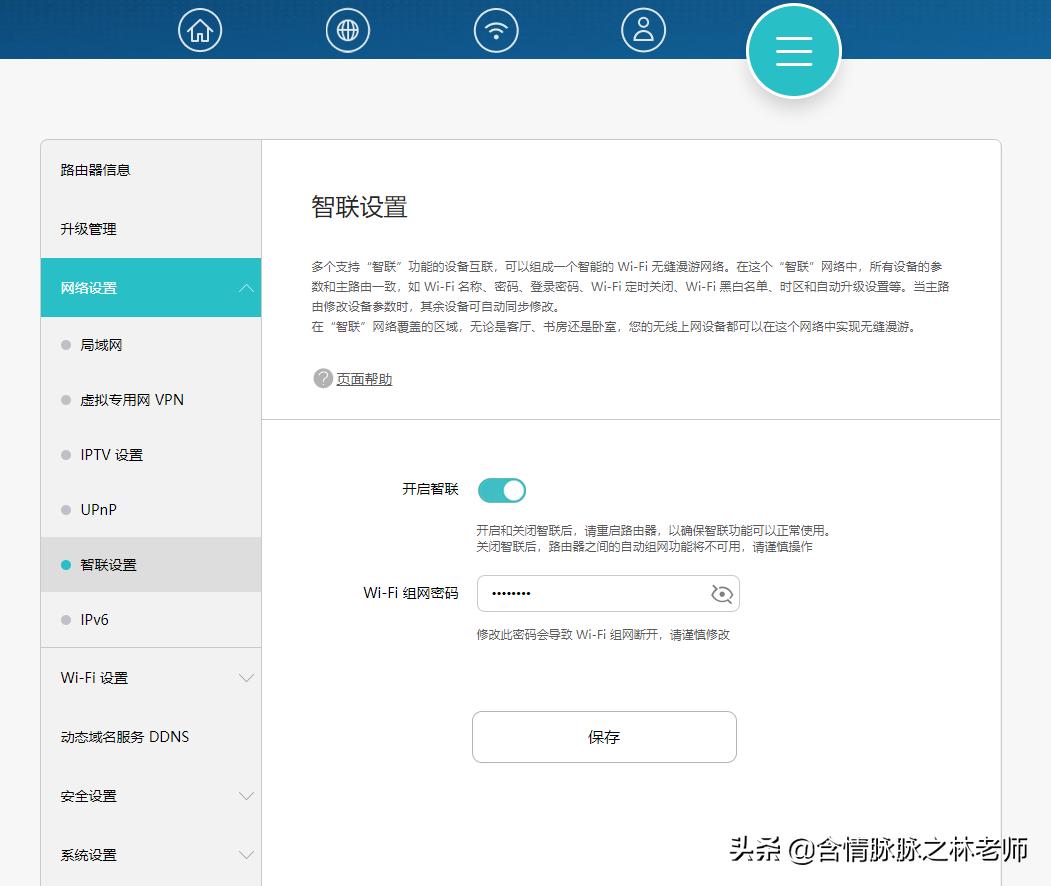The height and width of the screenshot is (886, 1051).
Task: Reveal the Wi-Fi 组网密码 with the eye icon
Action: point(721,593)
